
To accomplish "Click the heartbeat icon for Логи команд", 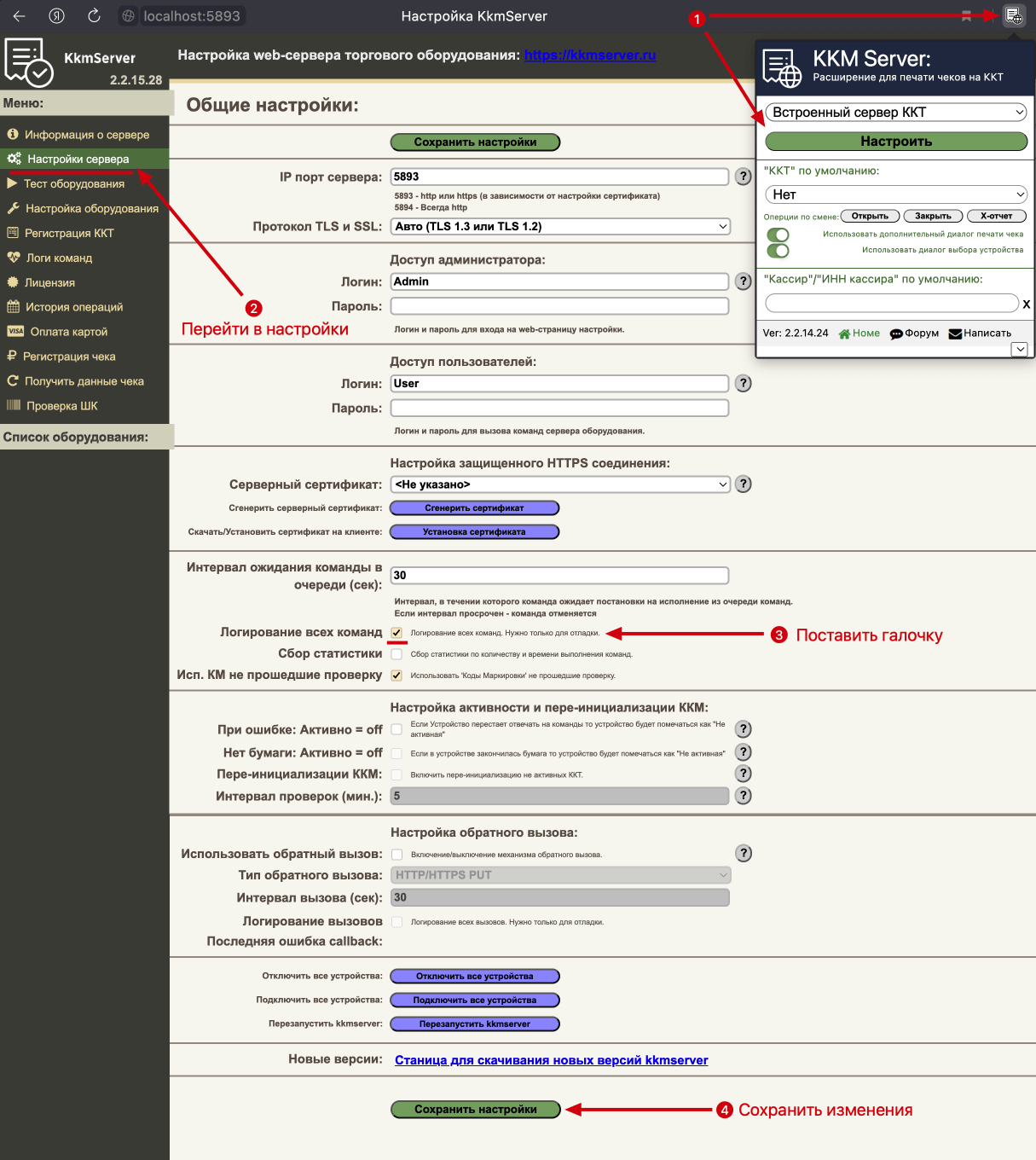I will click(x=14, y=258).
